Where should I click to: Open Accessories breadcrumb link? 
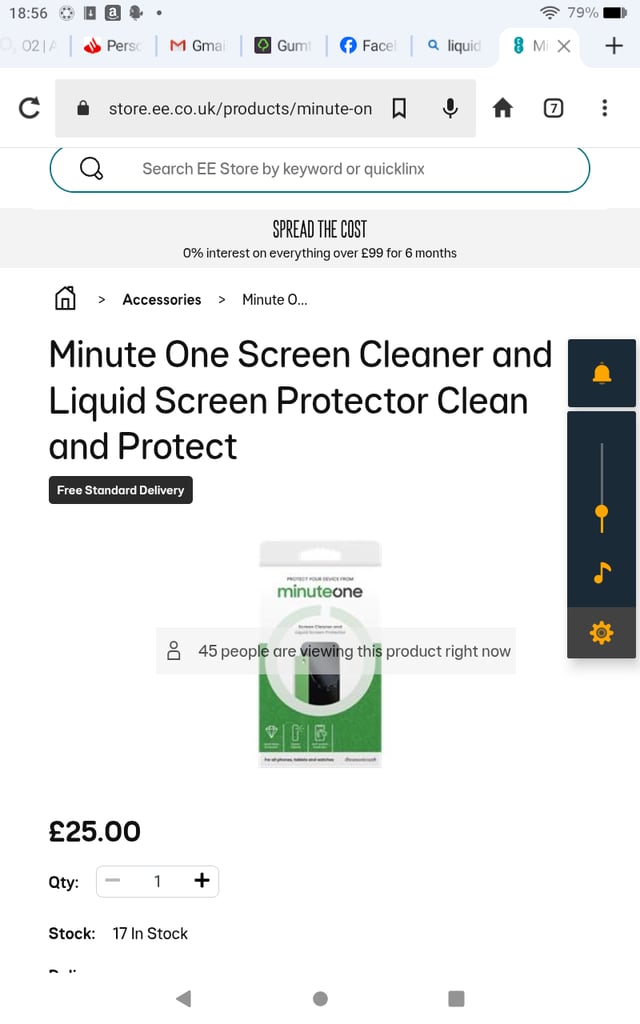coord(161,300)
